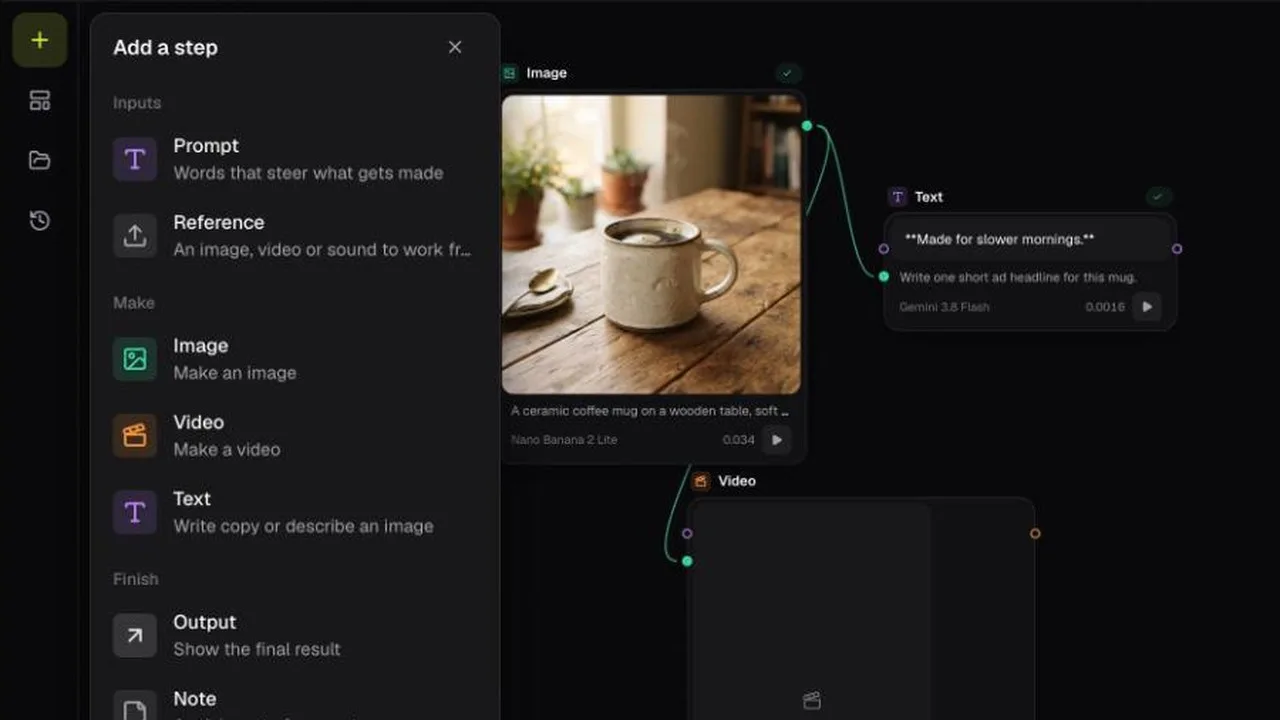The width and height of the screenshot is (1280, 720).
Task: Click the Video node header icon
Action: click(x=701, y=481)
